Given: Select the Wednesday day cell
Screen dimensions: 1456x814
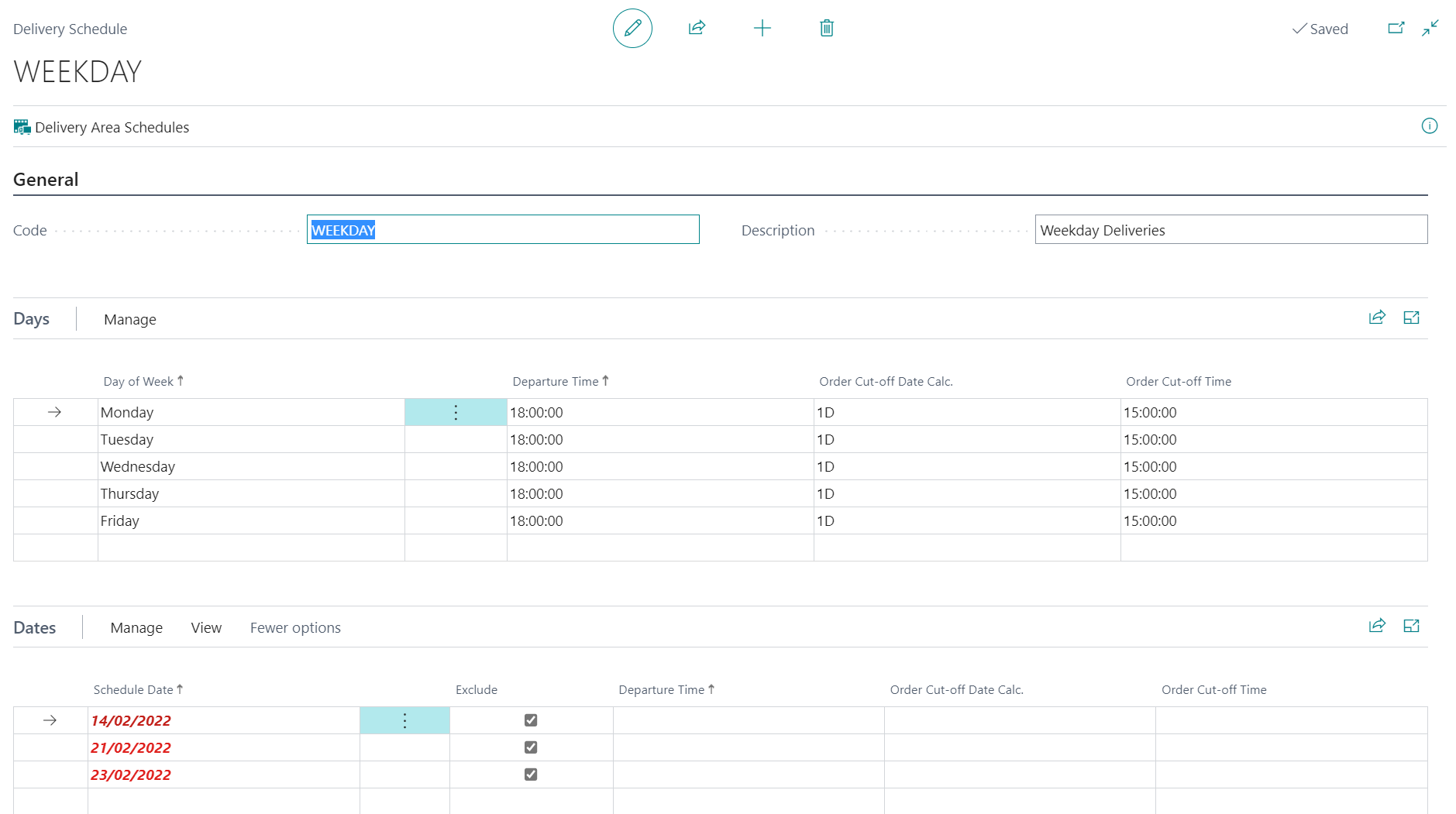Looking at the screenshot, I should (251, 466).
